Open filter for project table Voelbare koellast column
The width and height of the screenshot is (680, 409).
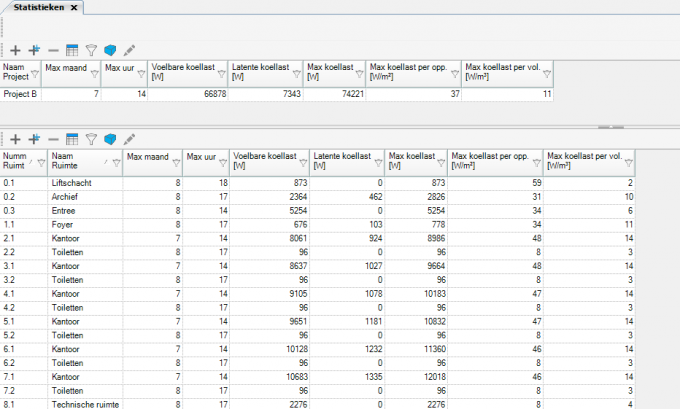[x=222, y=74]
